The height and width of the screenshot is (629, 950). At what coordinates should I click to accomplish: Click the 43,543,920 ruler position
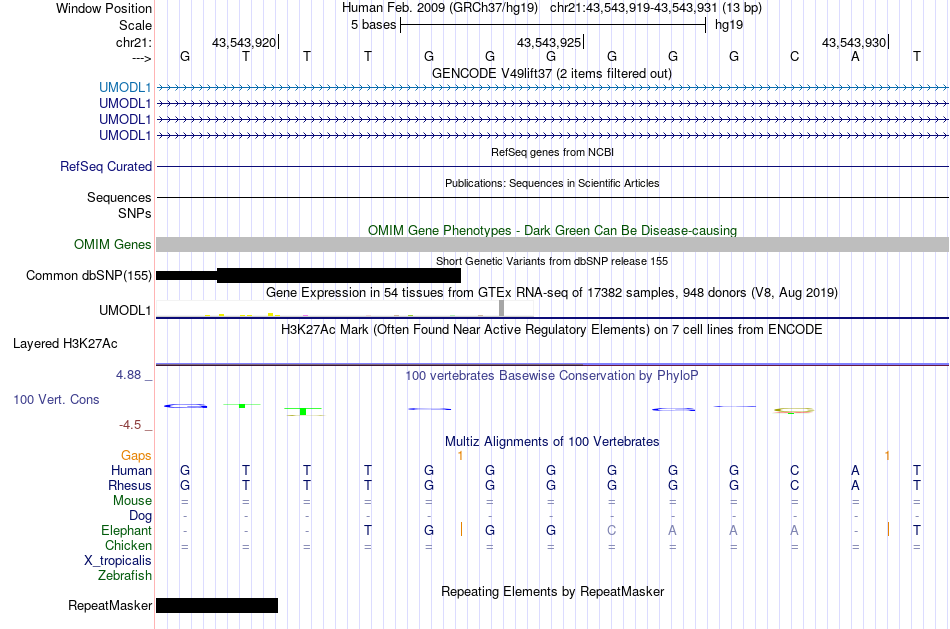point(244,42)
